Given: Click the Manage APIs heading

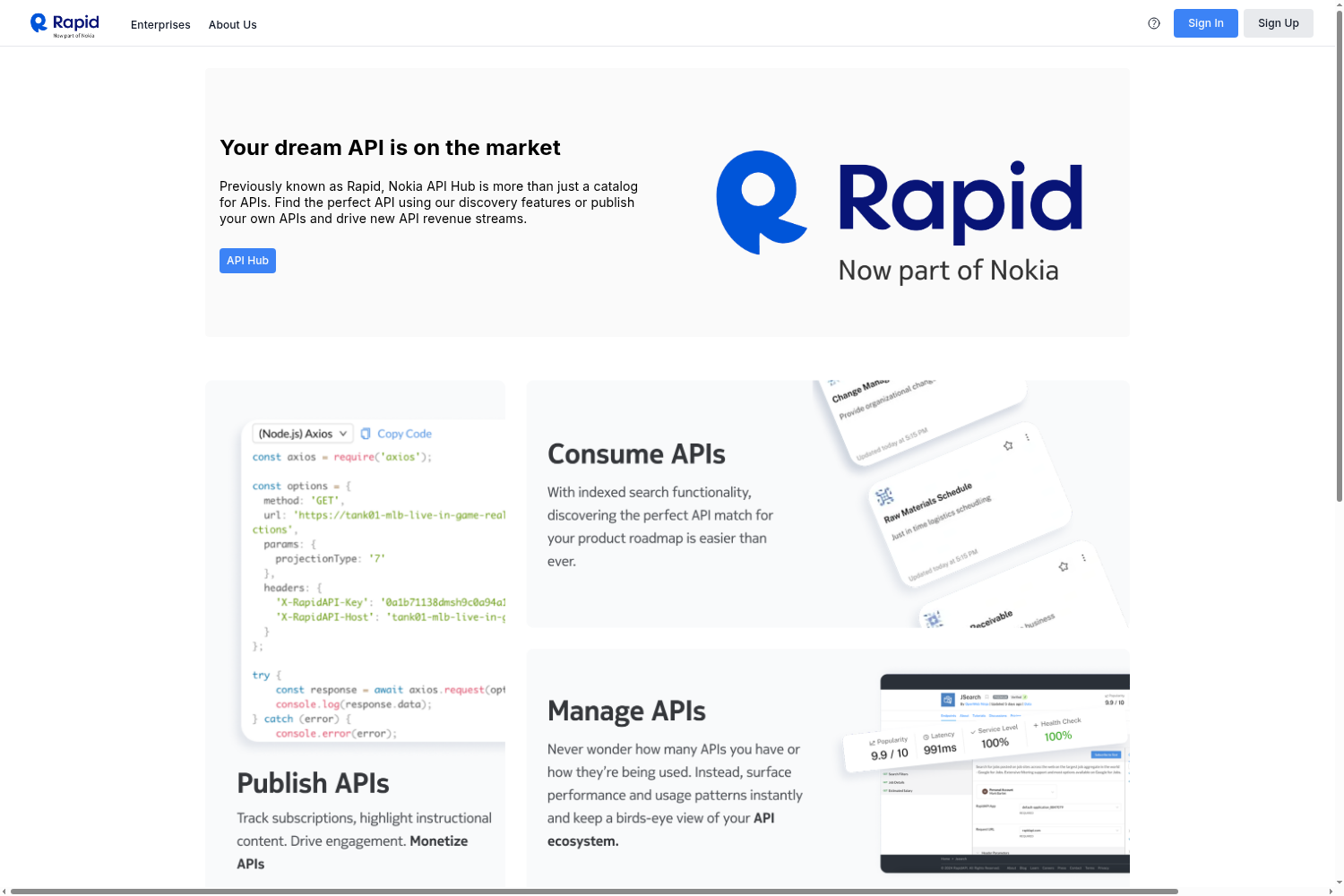Looking at the screenshot, I should tap(626, 711).
